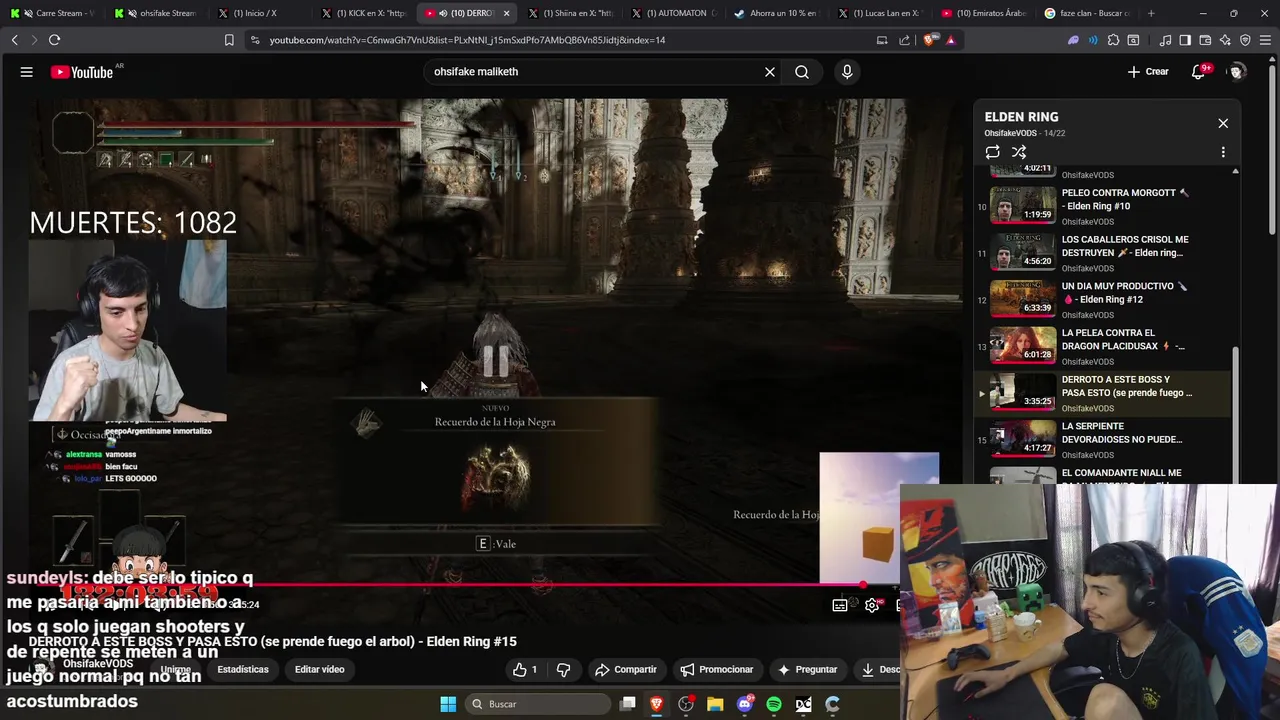
Task: Click the Preguntar button
Action: (807, 669)
